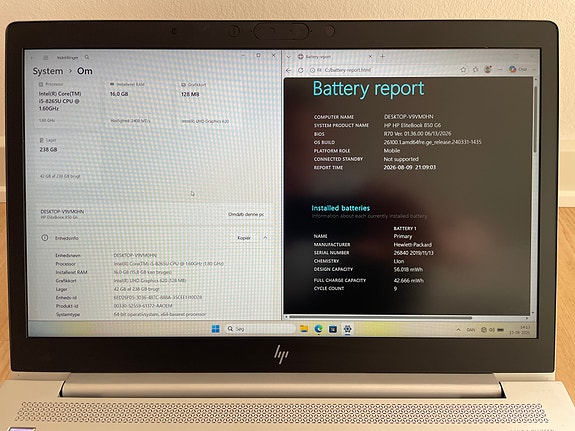Expand the Edge tab actions dropdown
This screenshot has height=431, width=575.
[289, 57]
